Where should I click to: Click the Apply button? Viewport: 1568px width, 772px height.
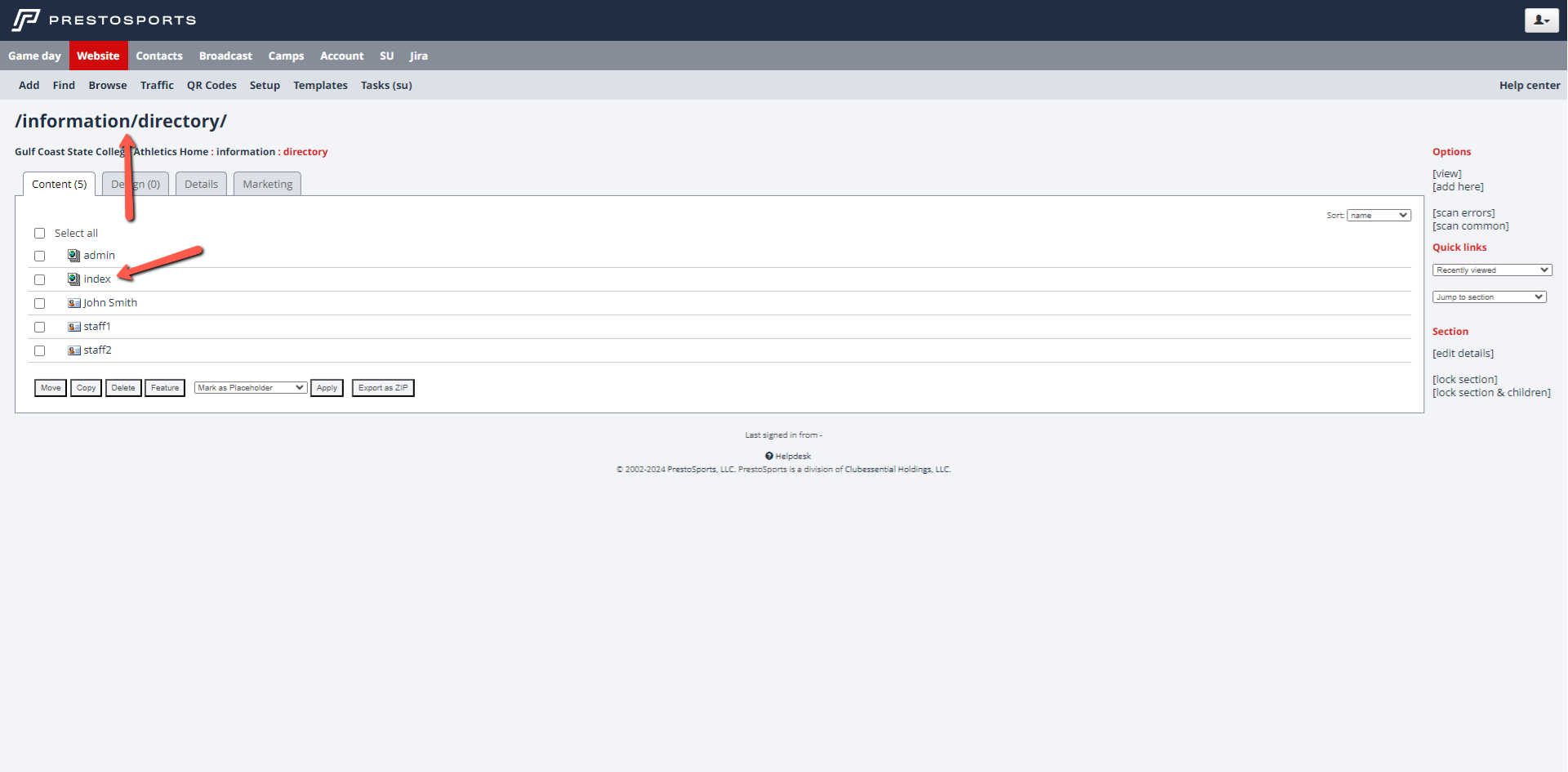tap(327, 388)
